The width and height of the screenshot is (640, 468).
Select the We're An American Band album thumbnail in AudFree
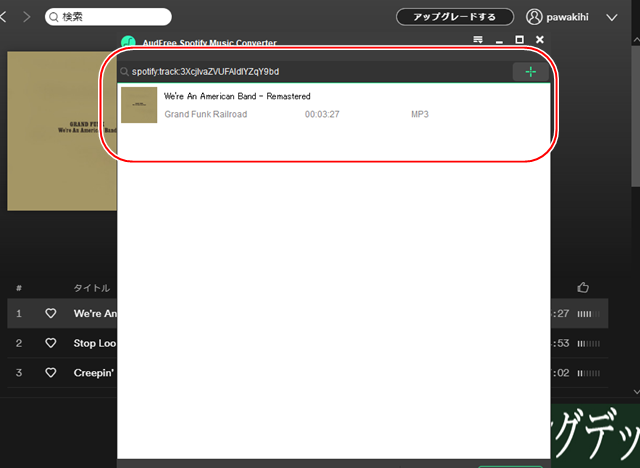click(139, 105)
